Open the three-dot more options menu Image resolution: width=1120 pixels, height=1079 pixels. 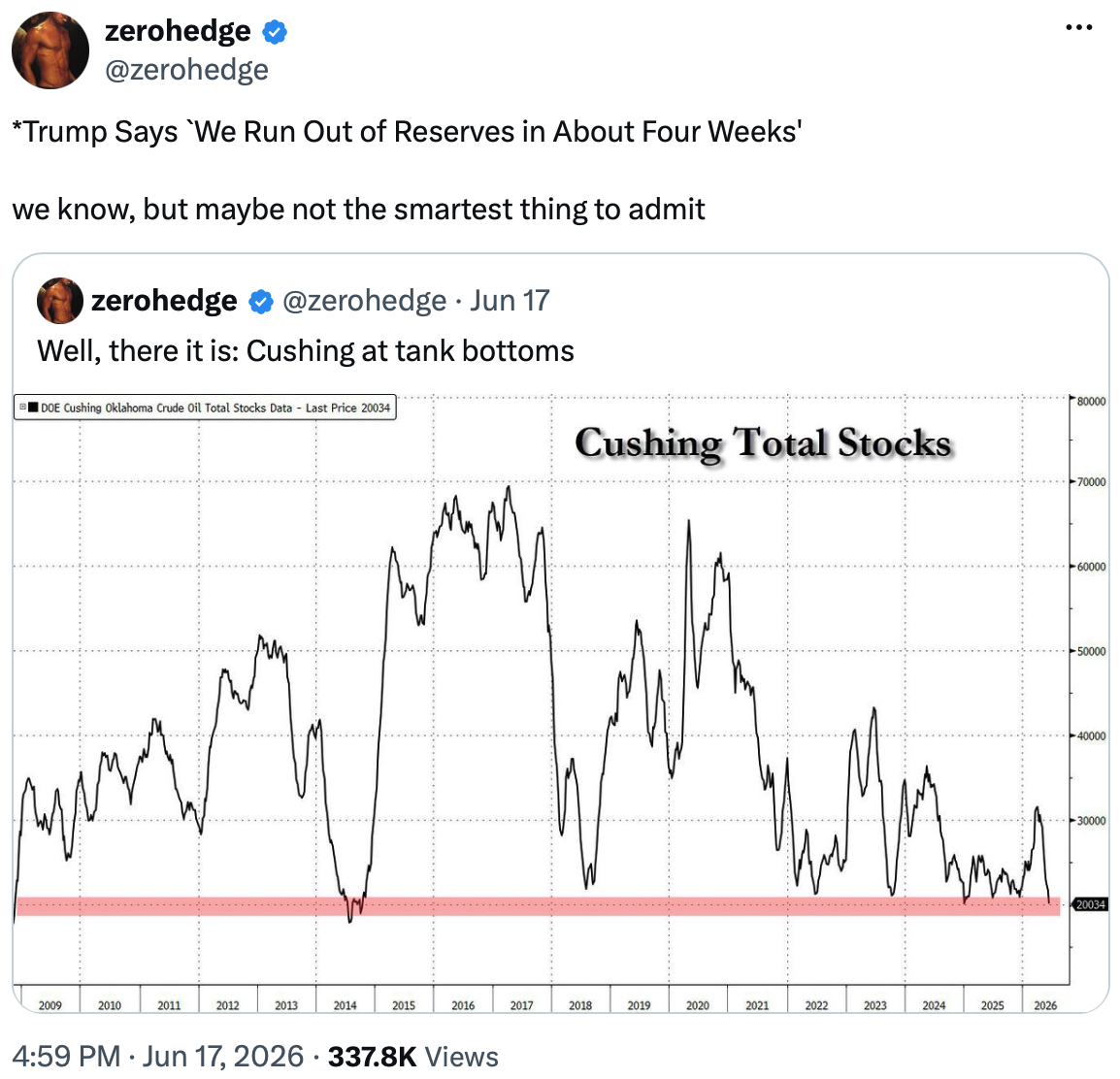coord(1078,28)
